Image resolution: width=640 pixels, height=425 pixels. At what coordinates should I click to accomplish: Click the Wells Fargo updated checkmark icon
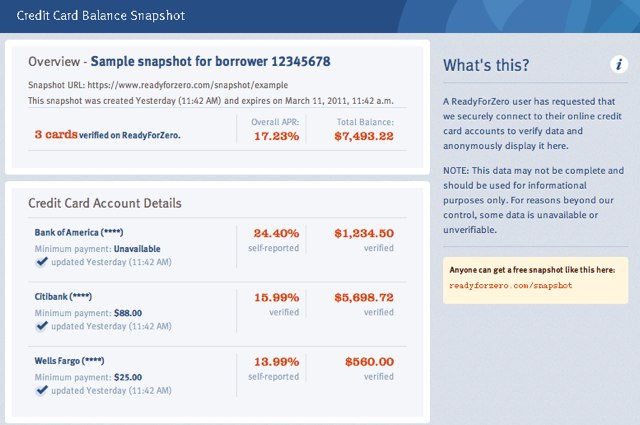[x=41, y=390]
